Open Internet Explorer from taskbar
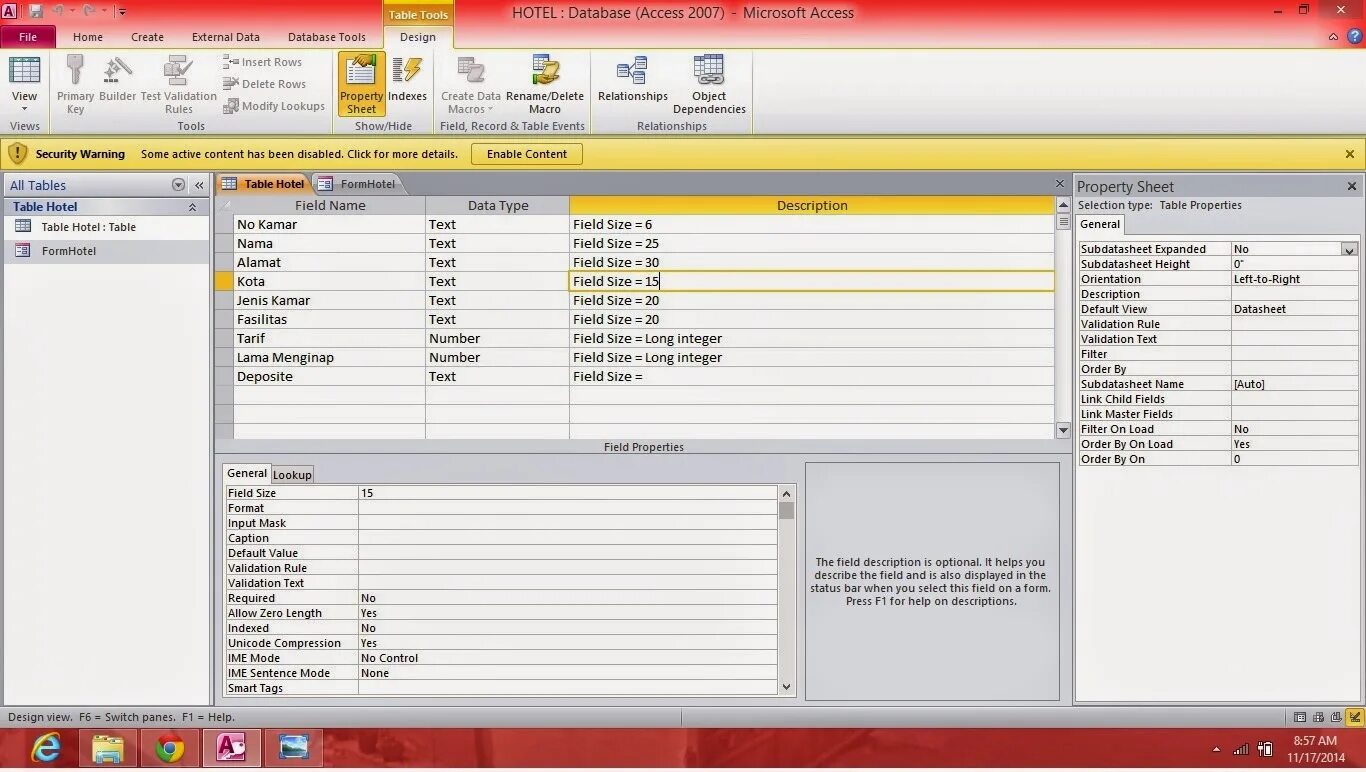 (x=46, y=748)
